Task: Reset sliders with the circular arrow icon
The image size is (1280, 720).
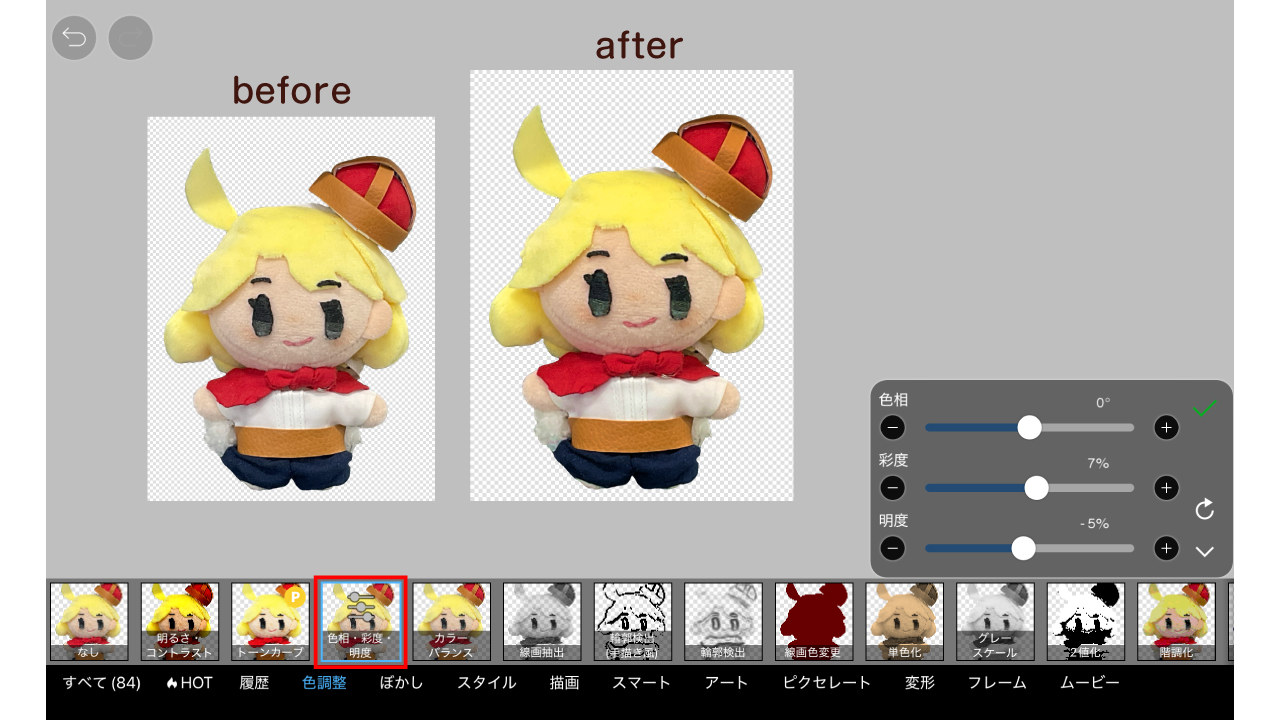Action: 1204,509
